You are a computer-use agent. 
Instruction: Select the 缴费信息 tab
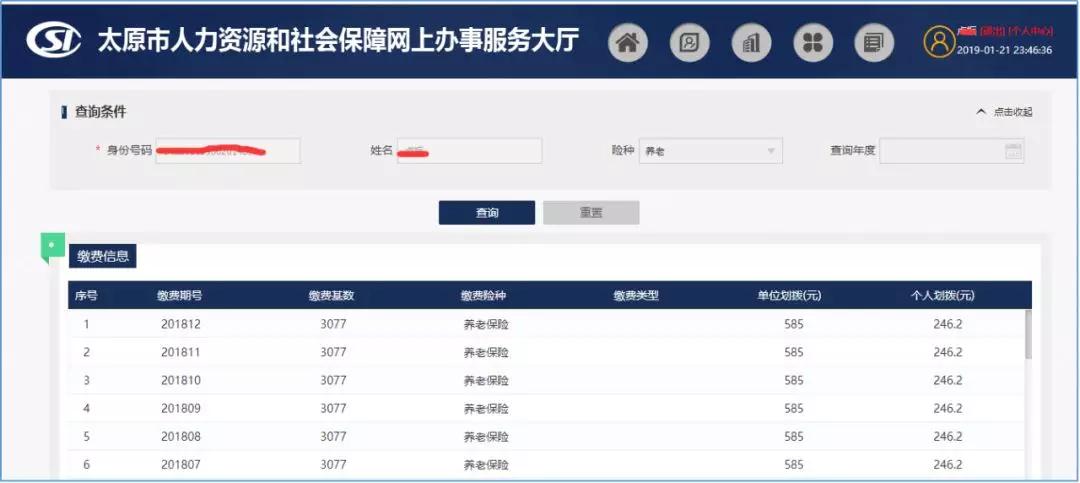click(103, 256)
